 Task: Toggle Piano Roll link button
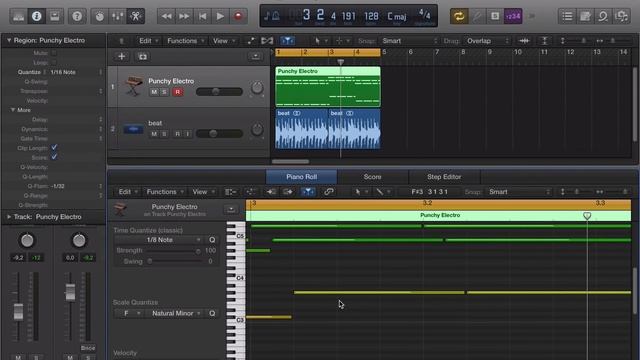(329, 192)
